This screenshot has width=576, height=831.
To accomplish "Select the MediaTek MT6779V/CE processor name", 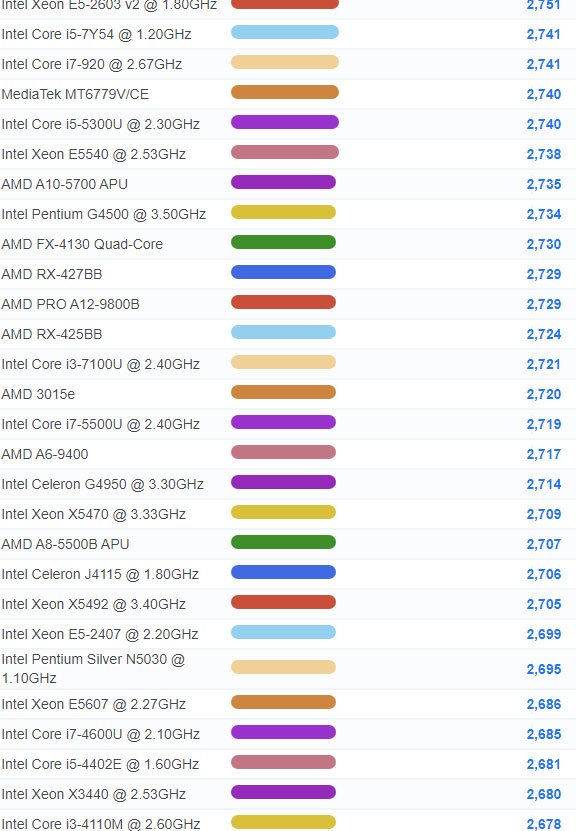I will click(75, 94).
